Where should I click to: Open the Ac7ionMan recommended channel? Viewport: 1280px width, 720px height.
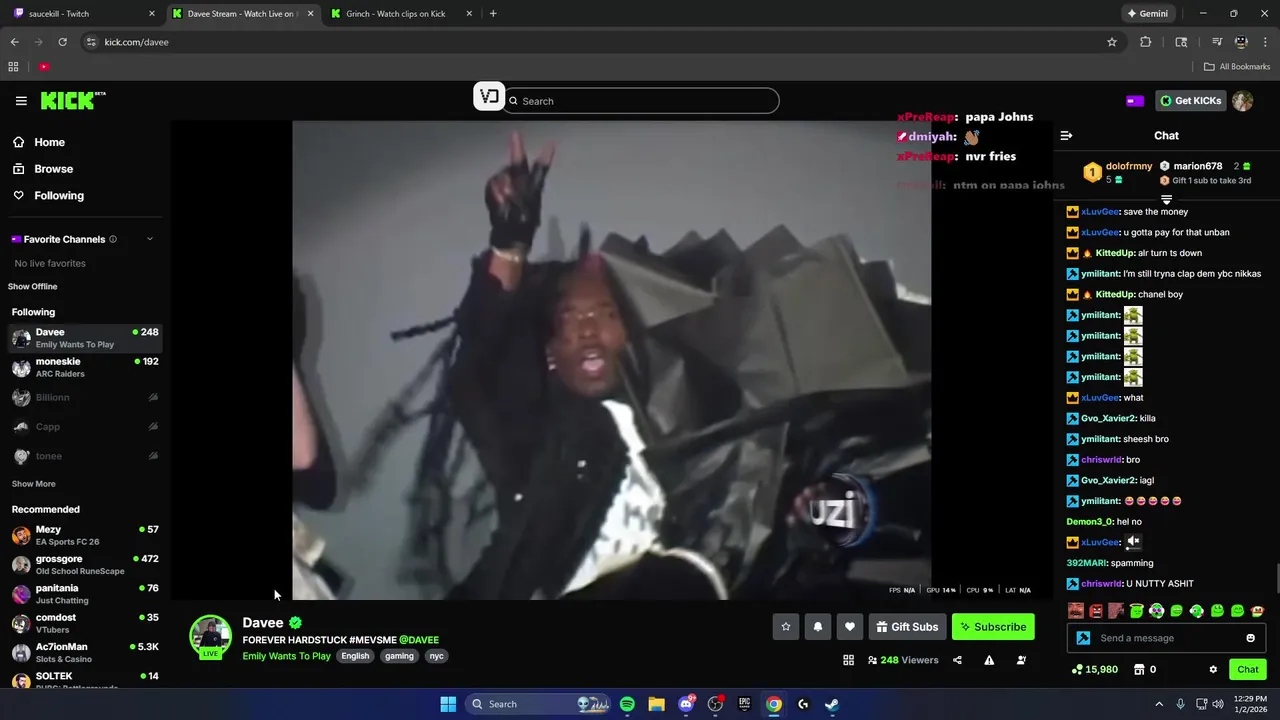point(85,653)
